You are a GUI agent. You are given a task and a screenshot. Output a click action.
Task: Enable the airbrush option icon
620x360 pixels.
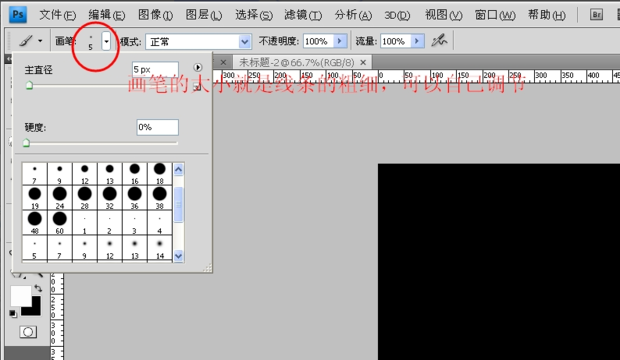(439, 40)
